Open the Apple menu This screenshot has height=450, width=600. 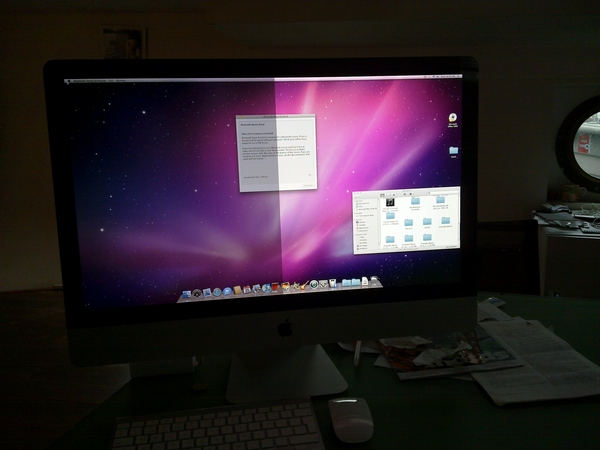[x=68, y=81]
